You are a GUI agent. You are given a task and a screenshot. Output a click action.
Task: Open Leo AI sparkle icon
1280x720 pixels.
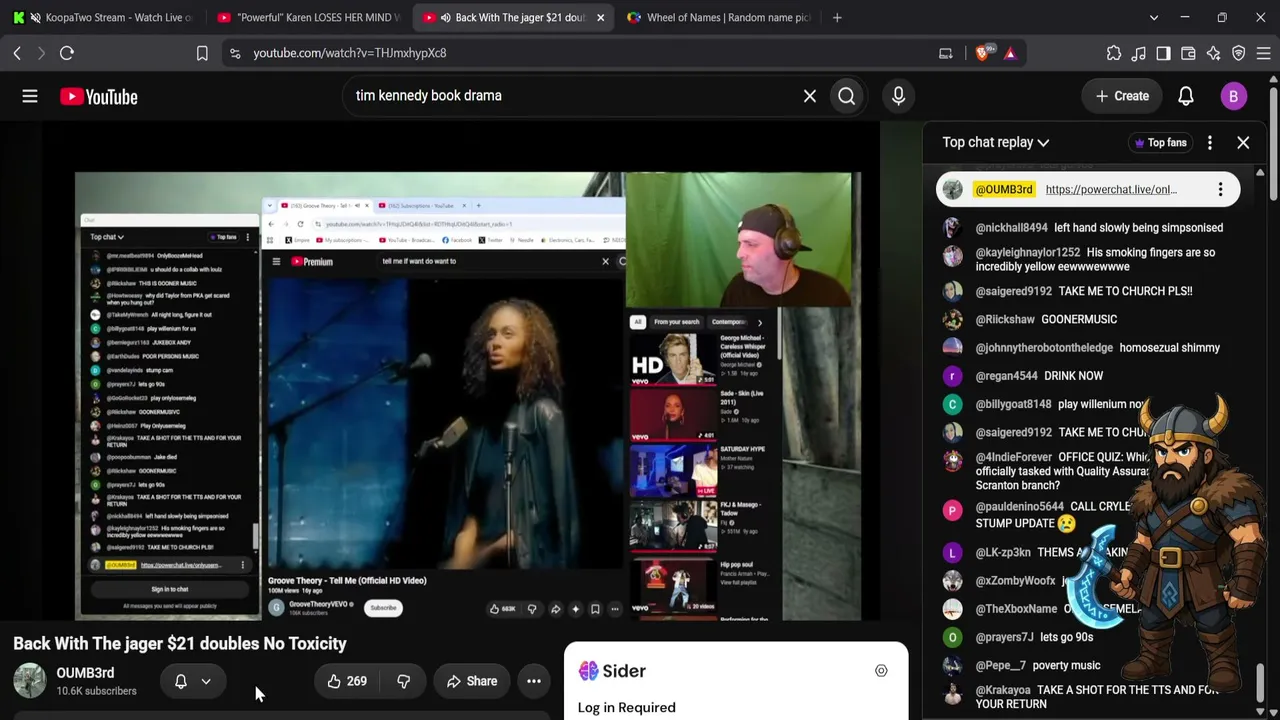pos(1213,53)
